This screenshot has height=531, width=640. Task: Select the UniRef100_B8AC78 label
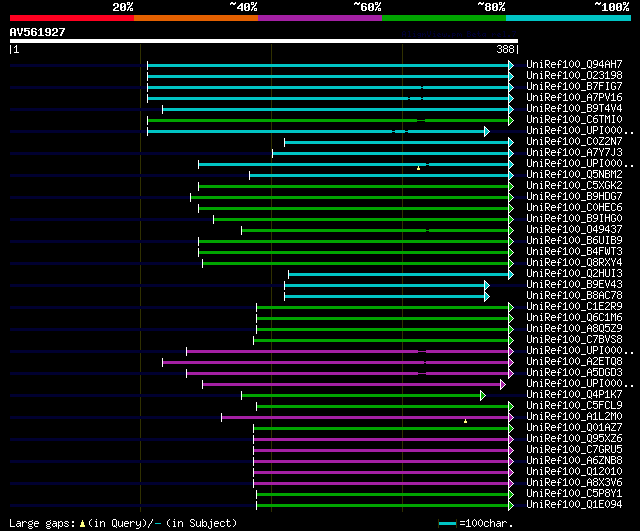pyautogui.click(x=574, y=296)
